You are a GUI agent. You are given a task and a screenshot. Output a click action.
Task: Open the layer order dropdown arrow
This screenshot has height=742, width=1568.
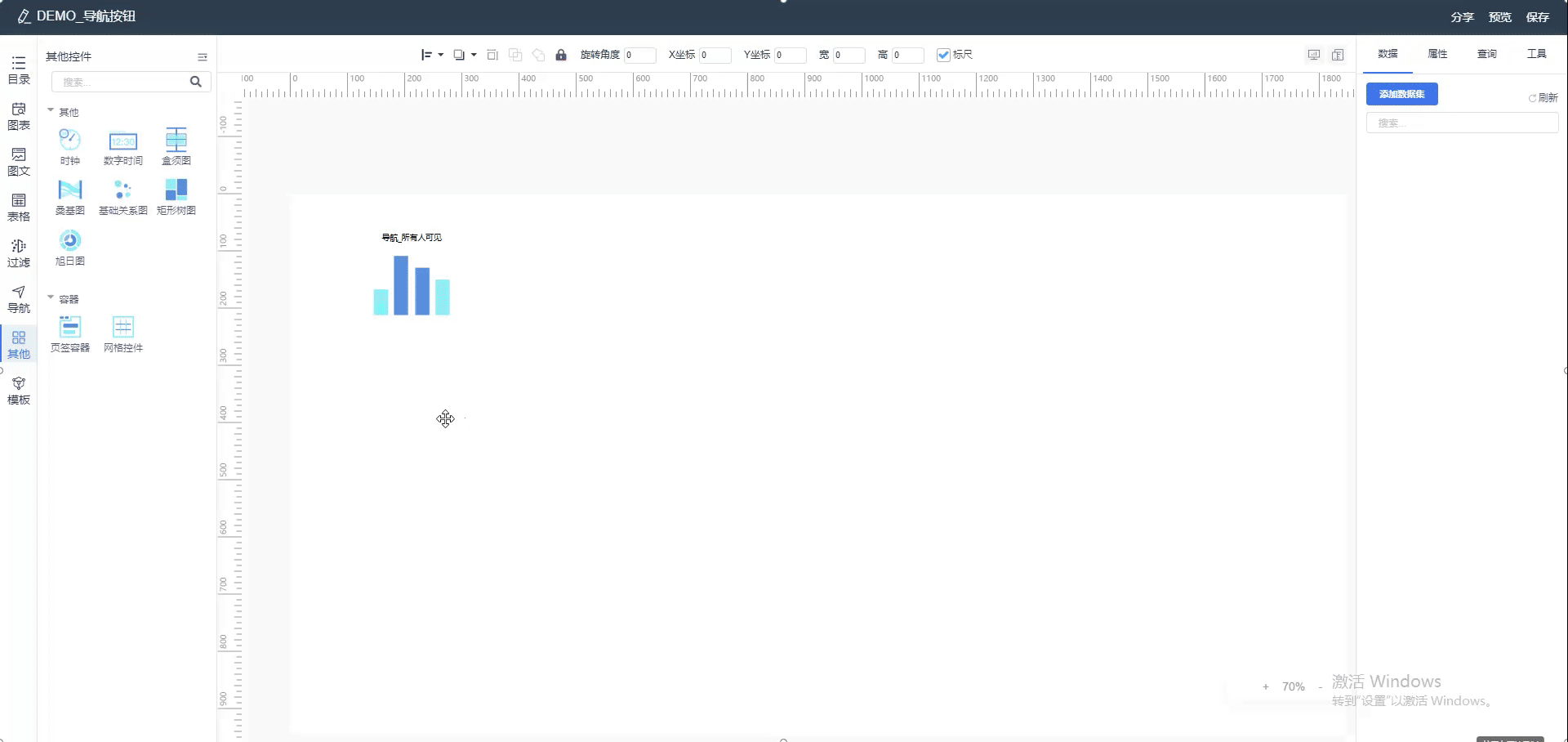click(x=474, y=55)
